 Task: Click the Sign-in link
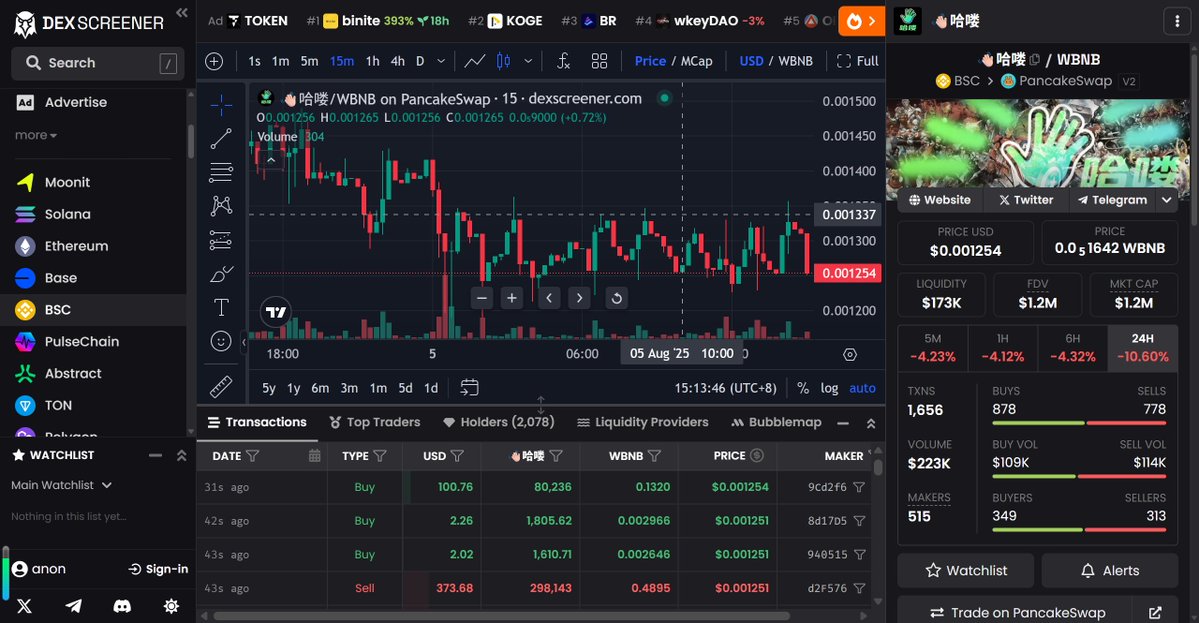coord(158,569)
